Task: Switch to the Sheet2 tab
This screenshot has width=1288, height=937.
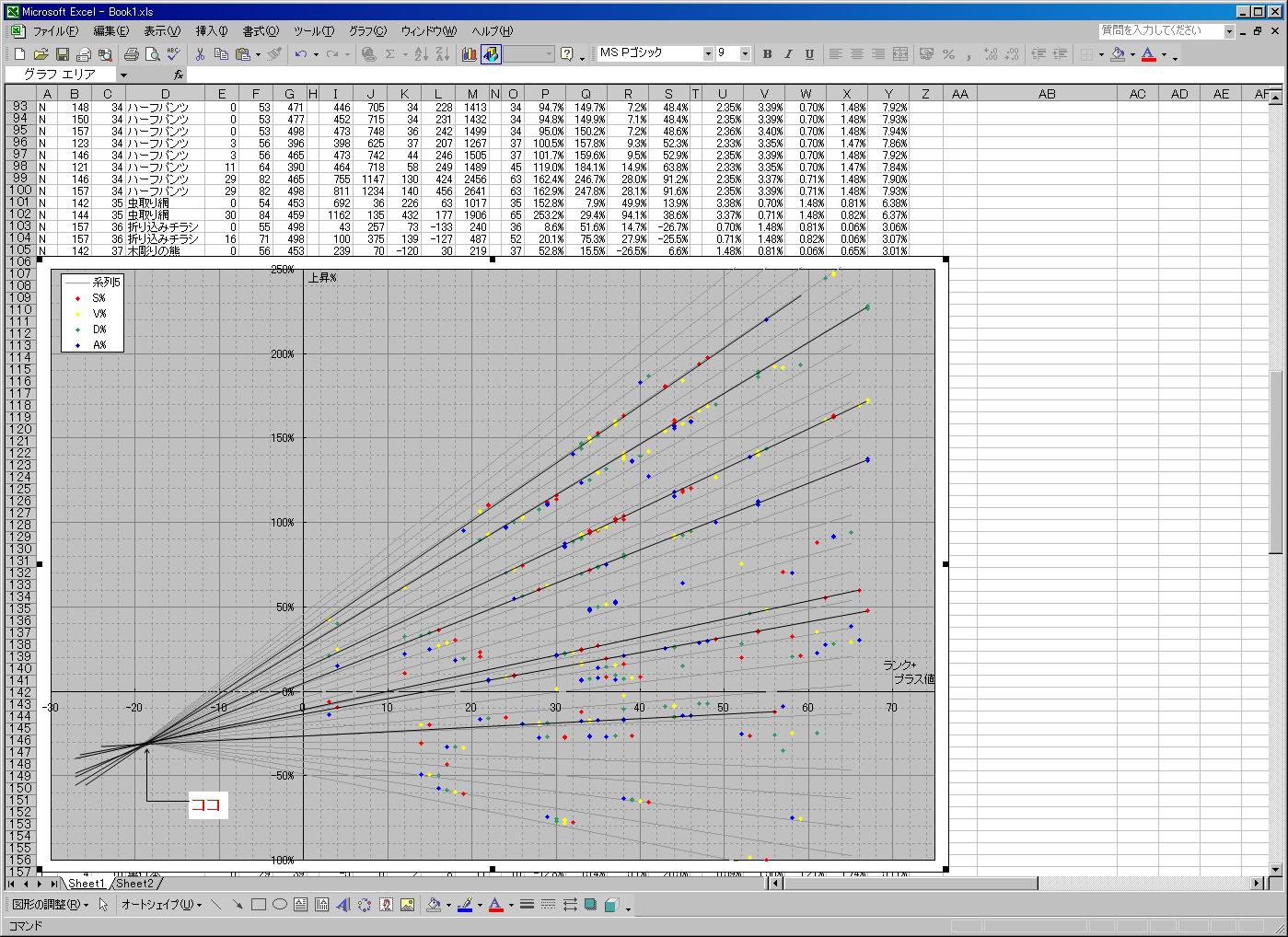Action: 135,884
